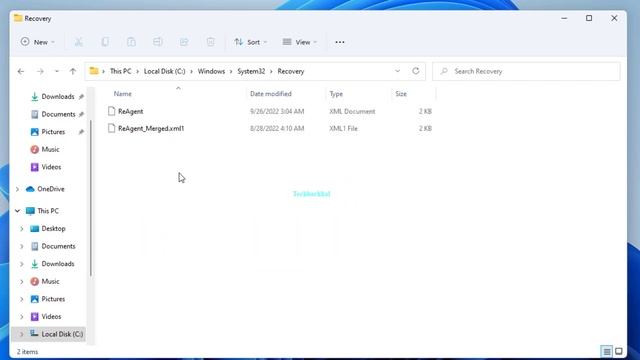Open recent locations chevron
640x360 pixels.
click(x=57, y=71)
